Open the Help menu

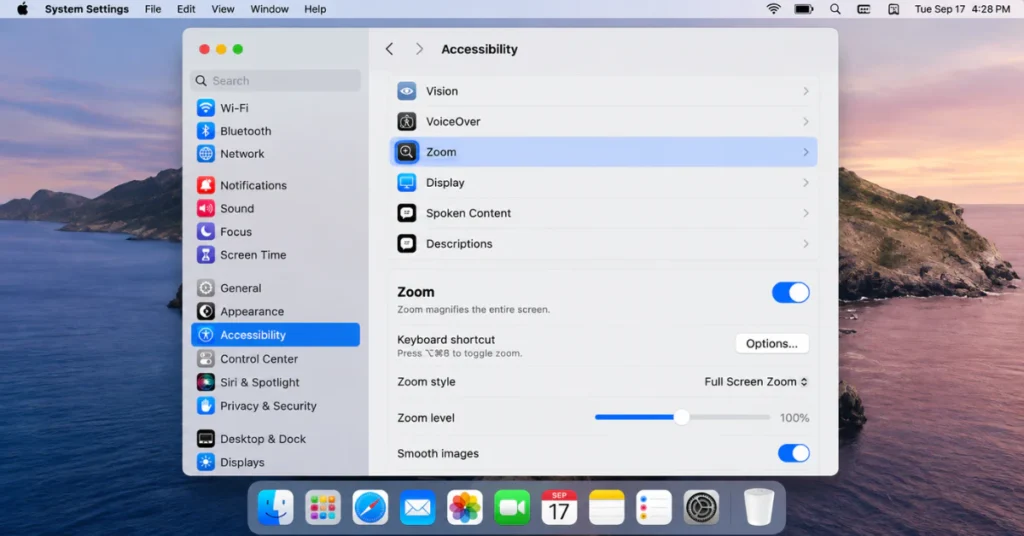pos(315,9)
